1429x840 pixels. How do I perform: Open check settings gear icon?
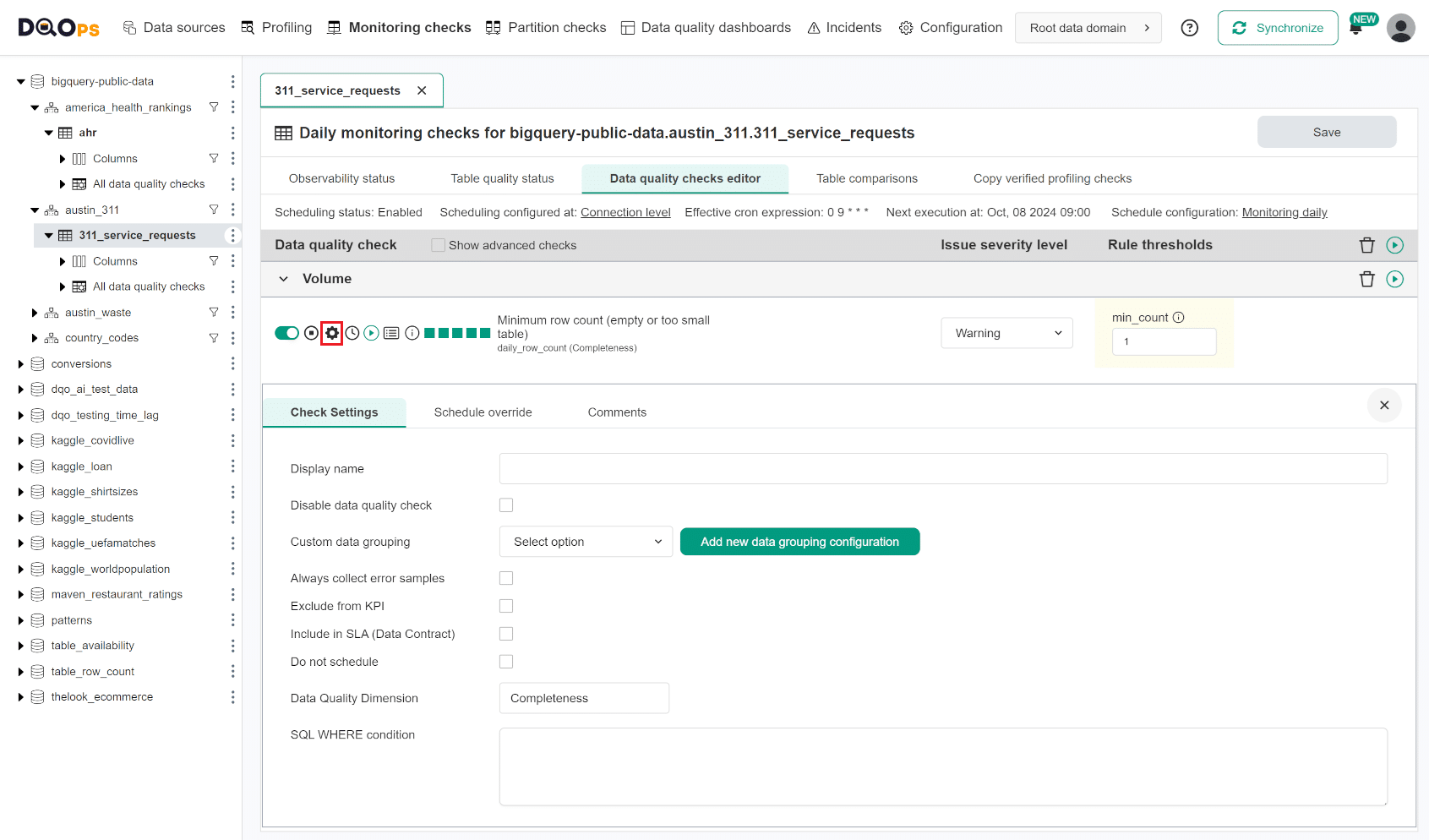pyautogui.click(x=332, y=333)
